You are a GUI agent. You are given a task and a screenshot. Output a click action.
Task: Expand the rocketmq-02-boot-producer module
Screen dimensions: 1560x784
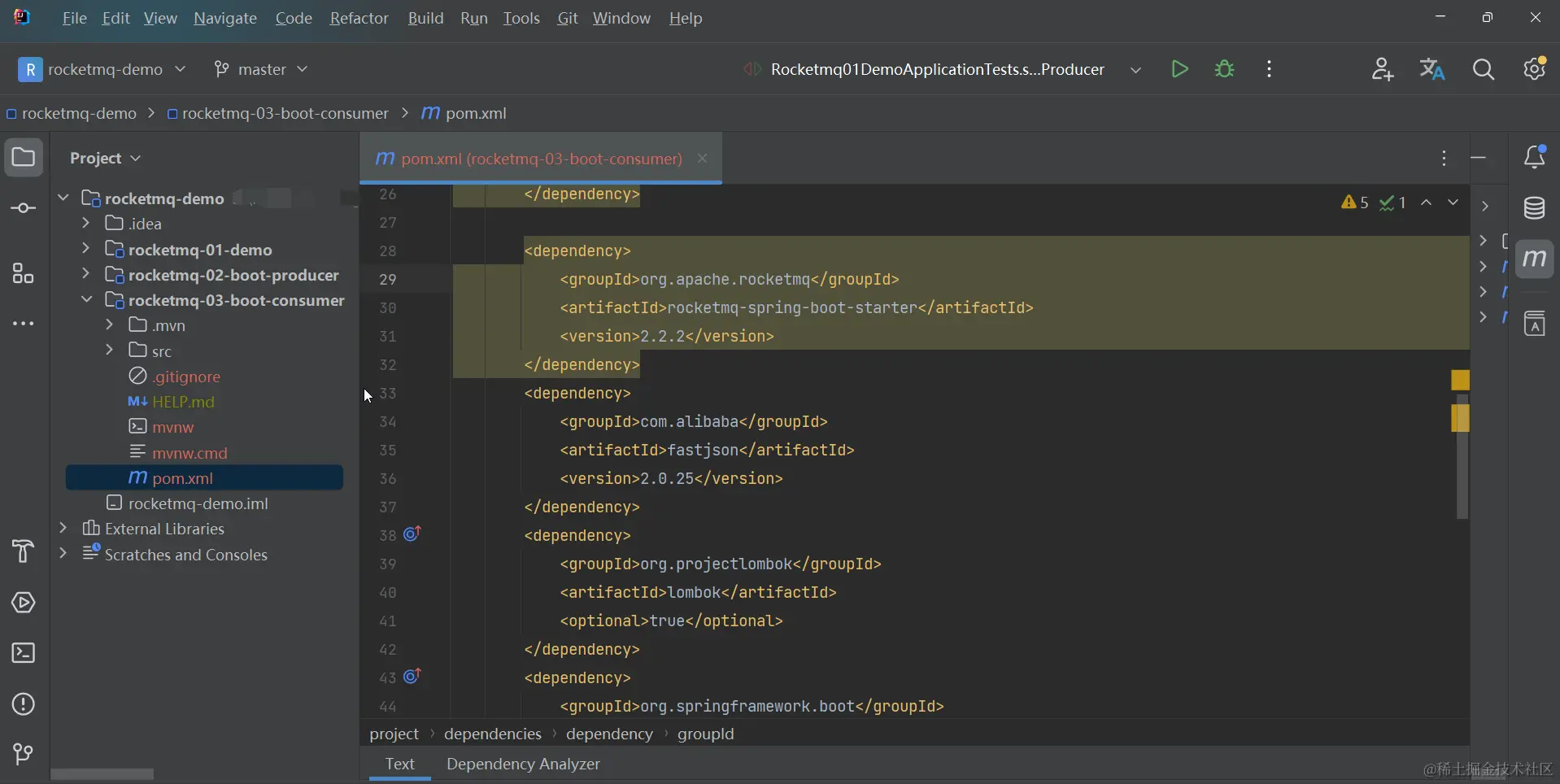(86, 274)
